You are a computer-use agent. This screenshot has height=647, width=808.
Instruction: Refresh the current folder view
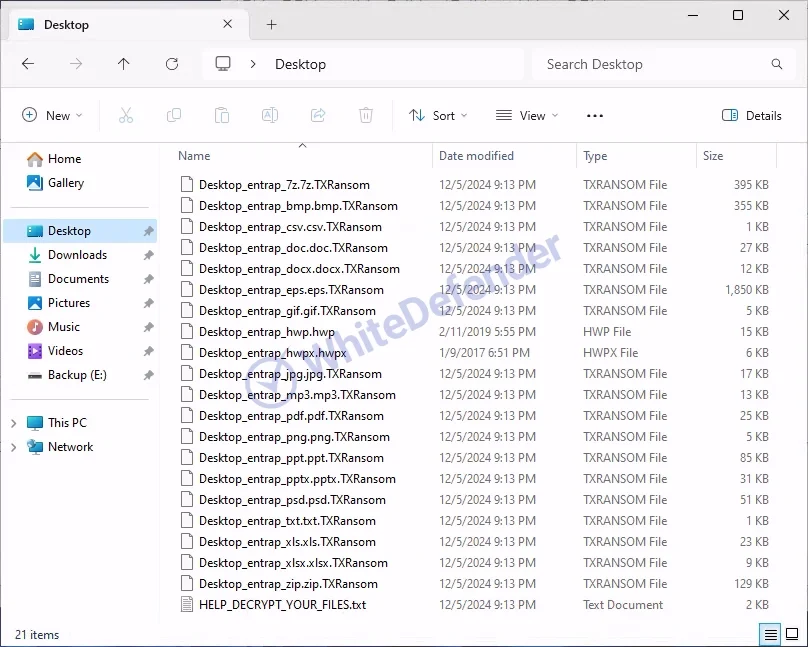coord(172,64)
